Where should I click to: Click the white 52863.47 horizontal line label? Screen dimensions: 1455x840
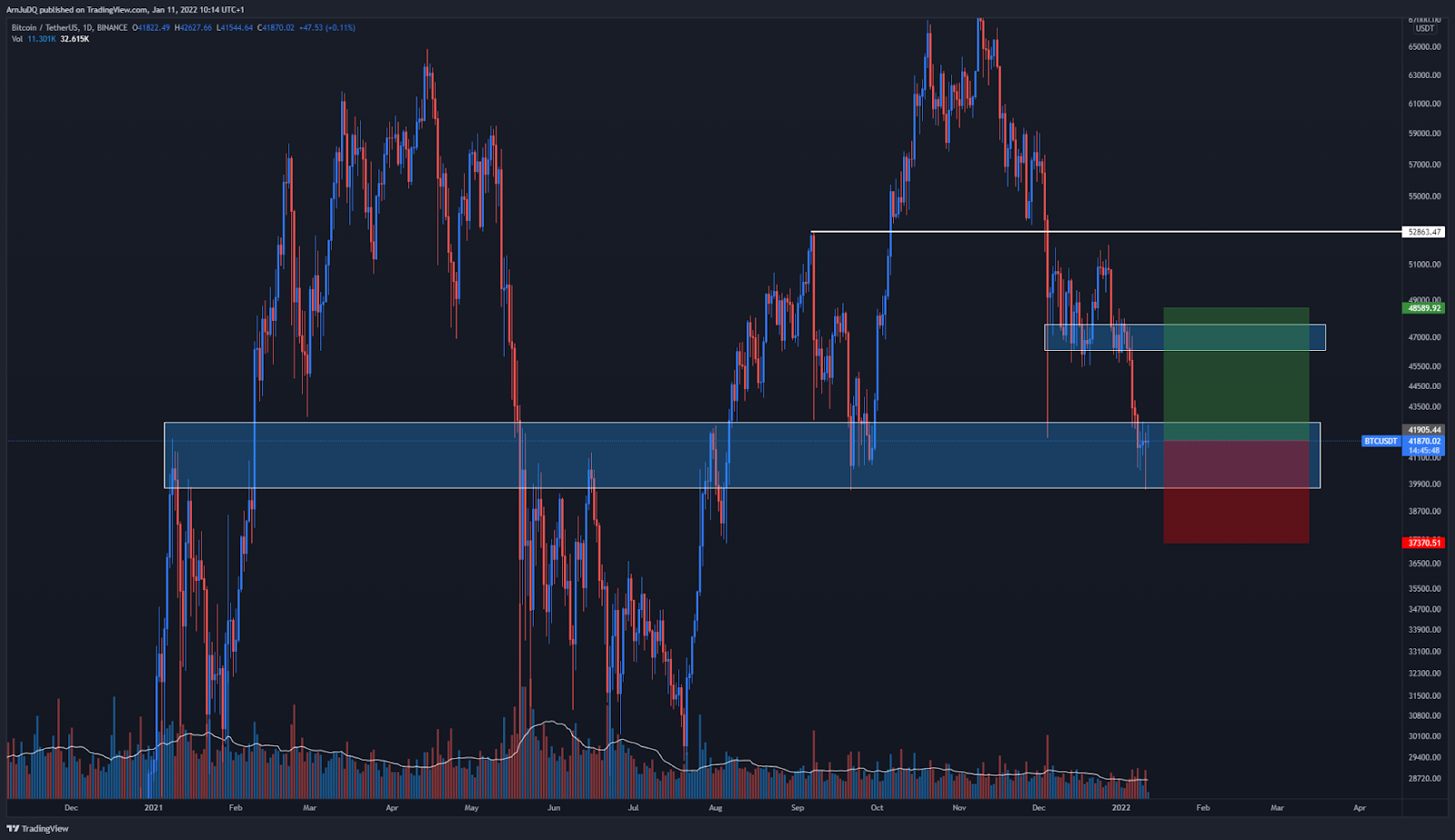tap(1424, 232)
